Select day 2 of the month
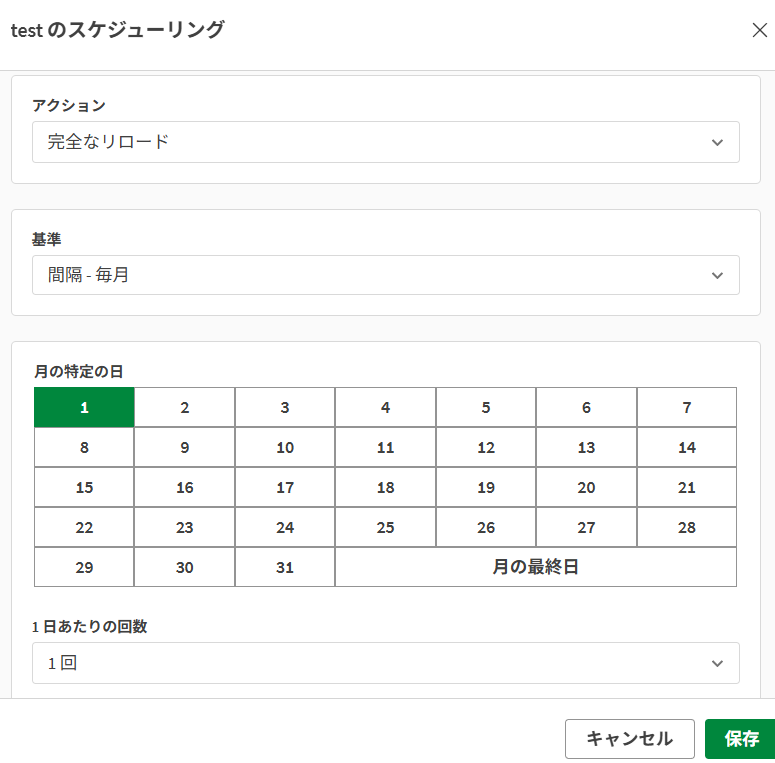 tap(185, 408)
